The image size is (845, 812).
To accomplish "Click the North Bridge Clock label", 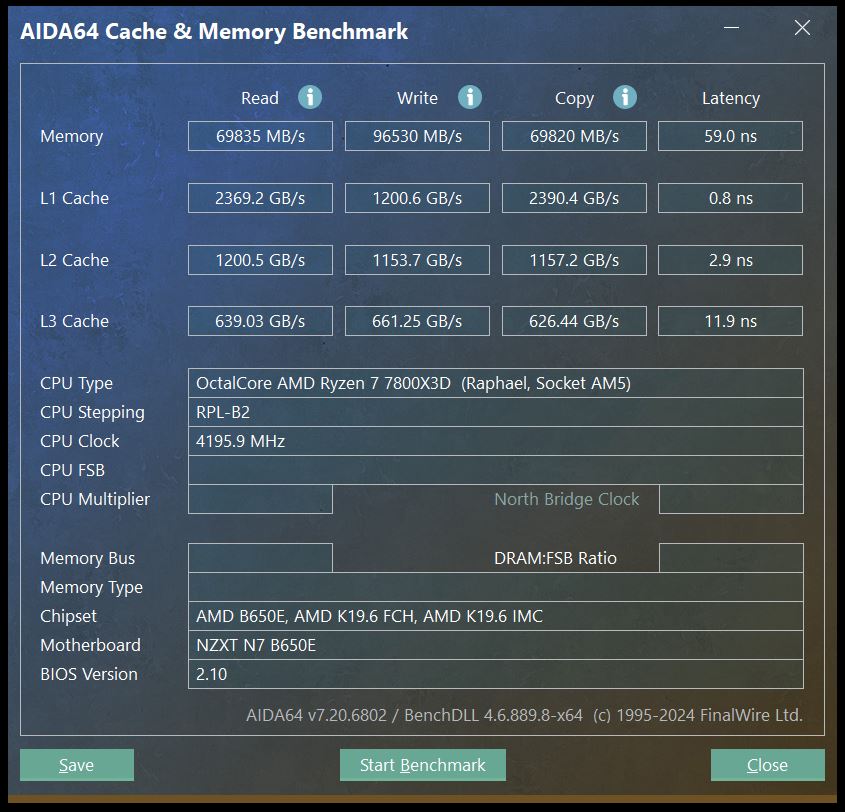I will click(566, 499).
